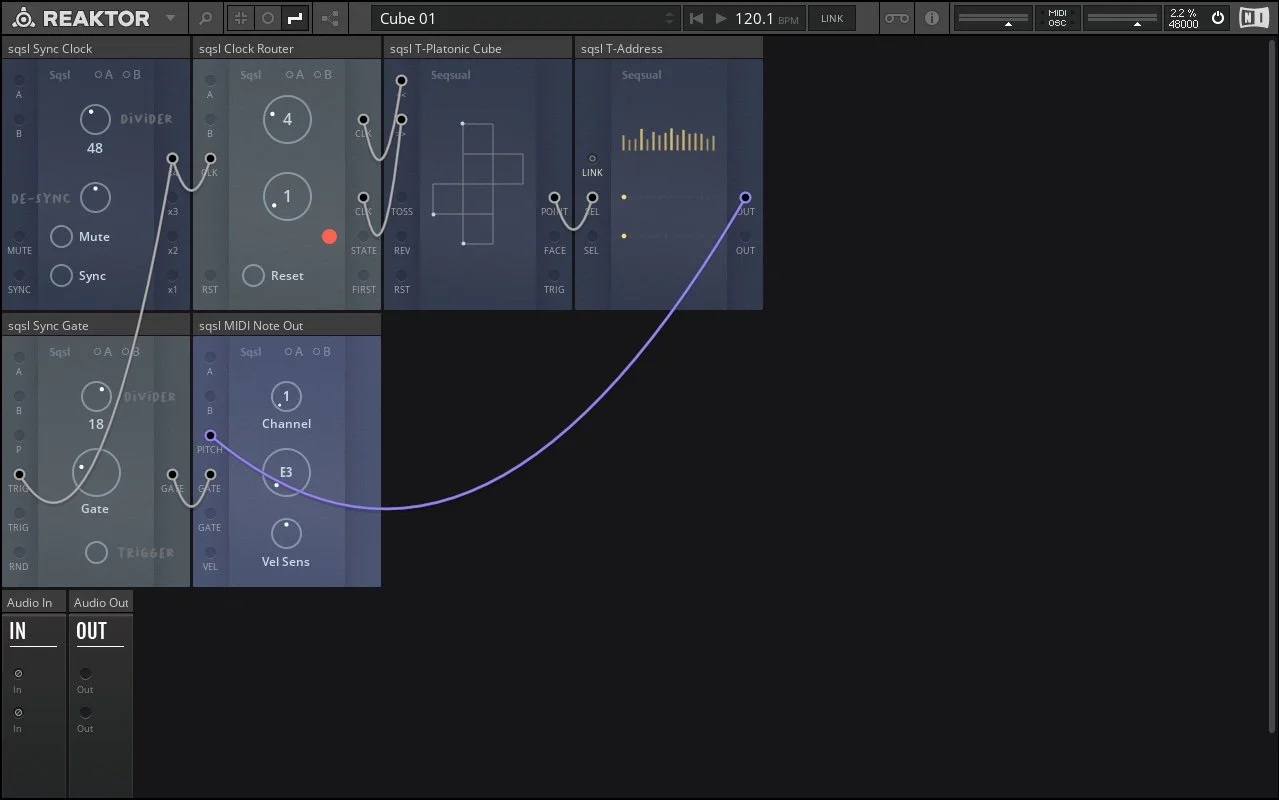1279x800 pixels.
Task: Select snapshot B on Clock Router
Action: tap(322, 75)
